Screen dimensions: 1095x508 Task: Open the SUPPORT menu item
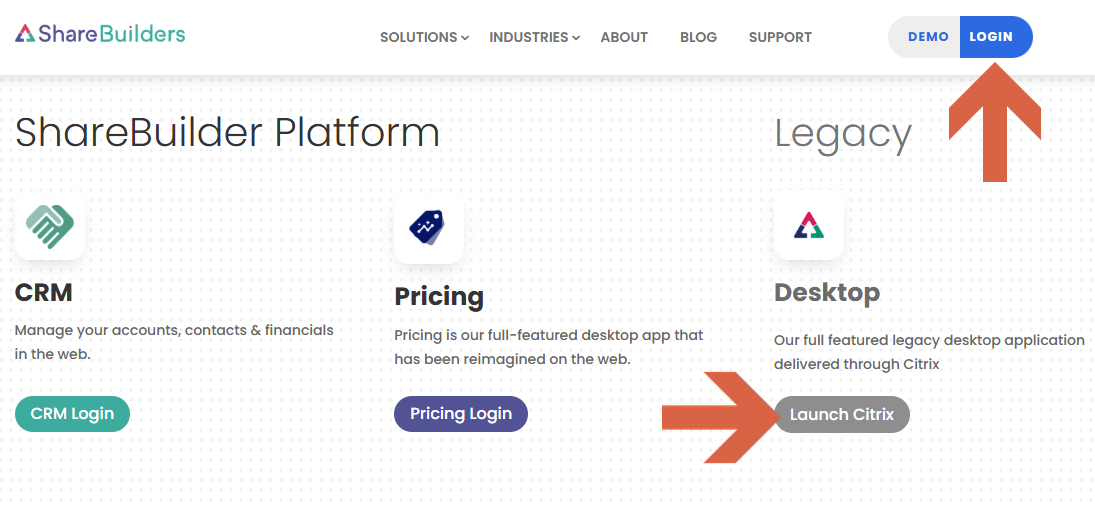click(780, 37)
